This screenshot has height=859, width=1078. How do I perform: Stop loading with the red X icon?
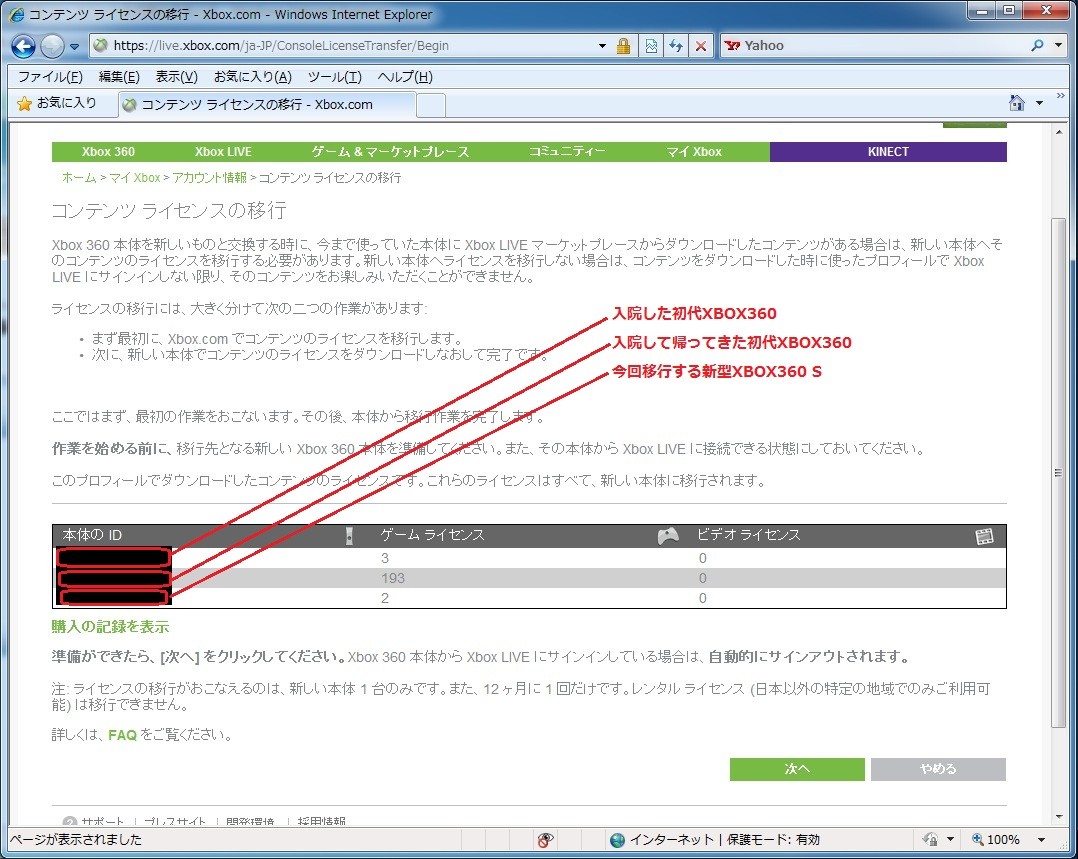pos(701,46)
